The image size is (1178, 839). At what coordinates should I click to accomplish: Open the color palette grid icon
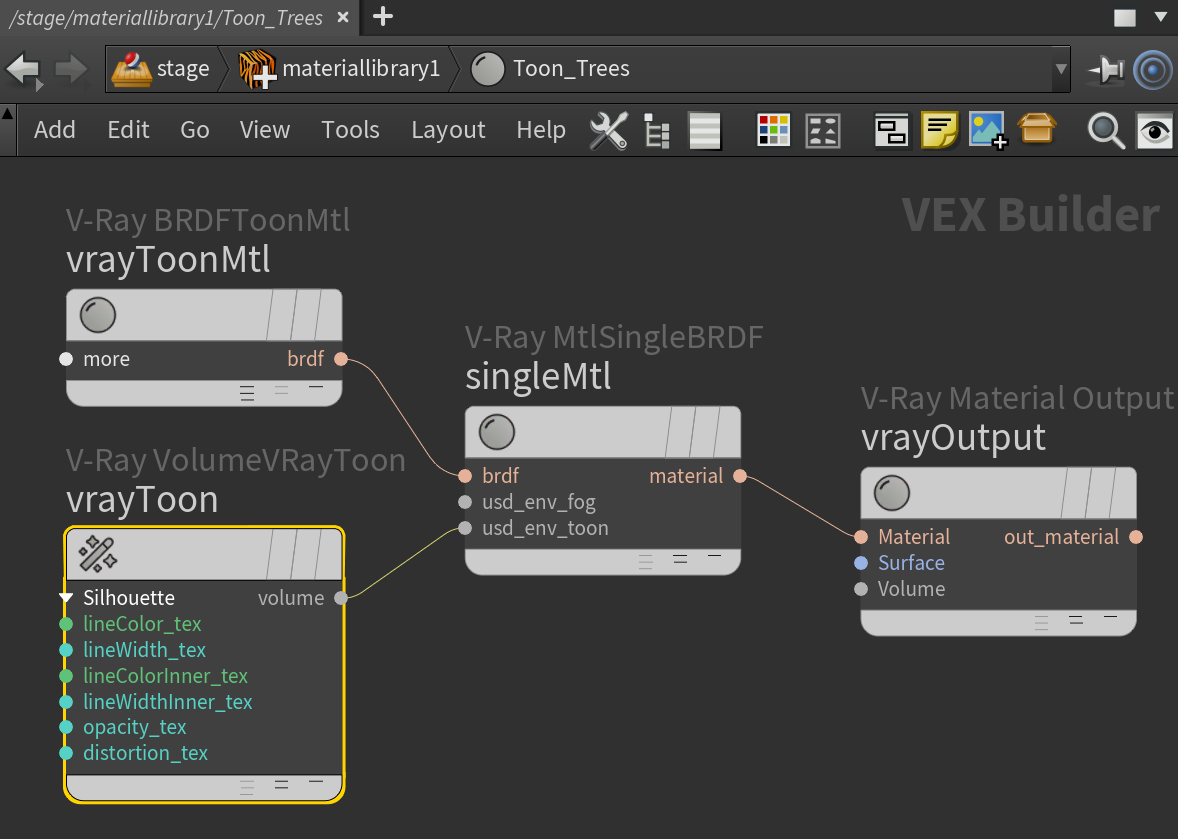[773, 131]
